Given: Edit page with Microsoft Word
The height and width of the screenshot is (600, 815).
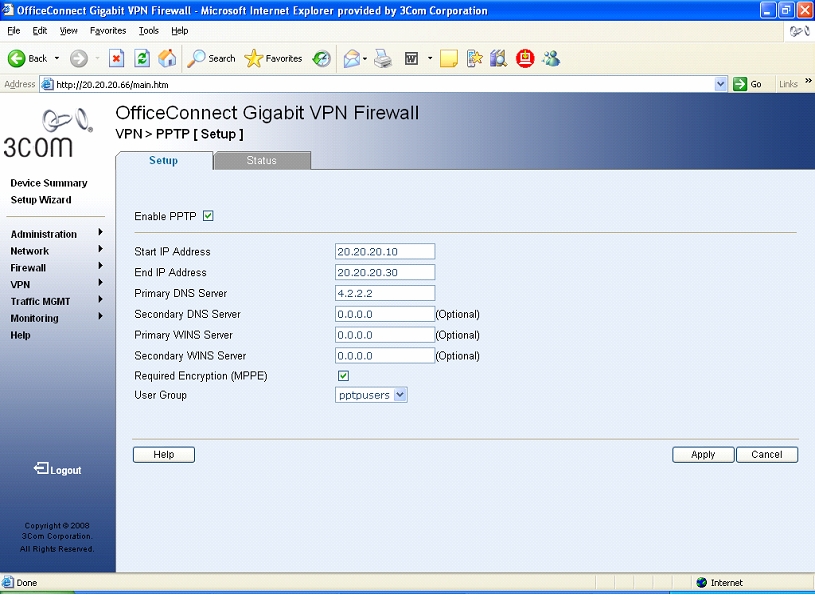Looking at the screenshot, I should point(412,58).
